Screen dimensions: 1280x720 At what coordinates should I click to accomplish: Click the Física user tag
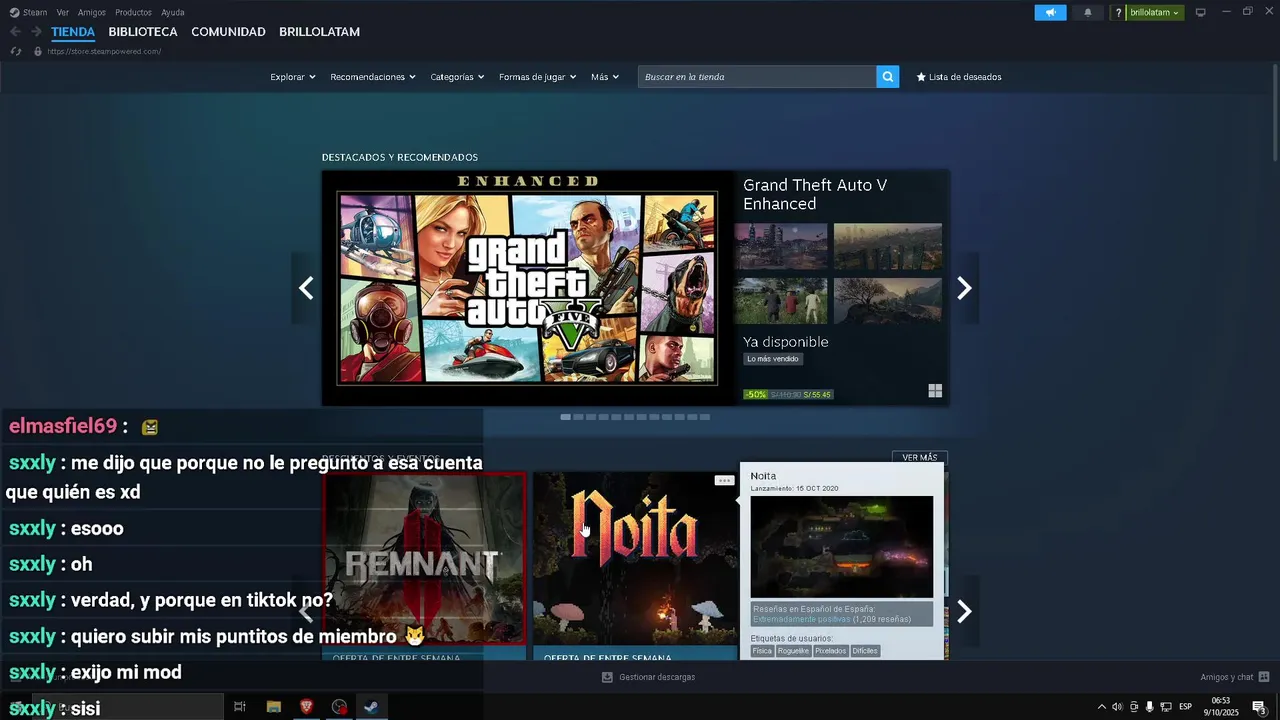click(762, 651)
